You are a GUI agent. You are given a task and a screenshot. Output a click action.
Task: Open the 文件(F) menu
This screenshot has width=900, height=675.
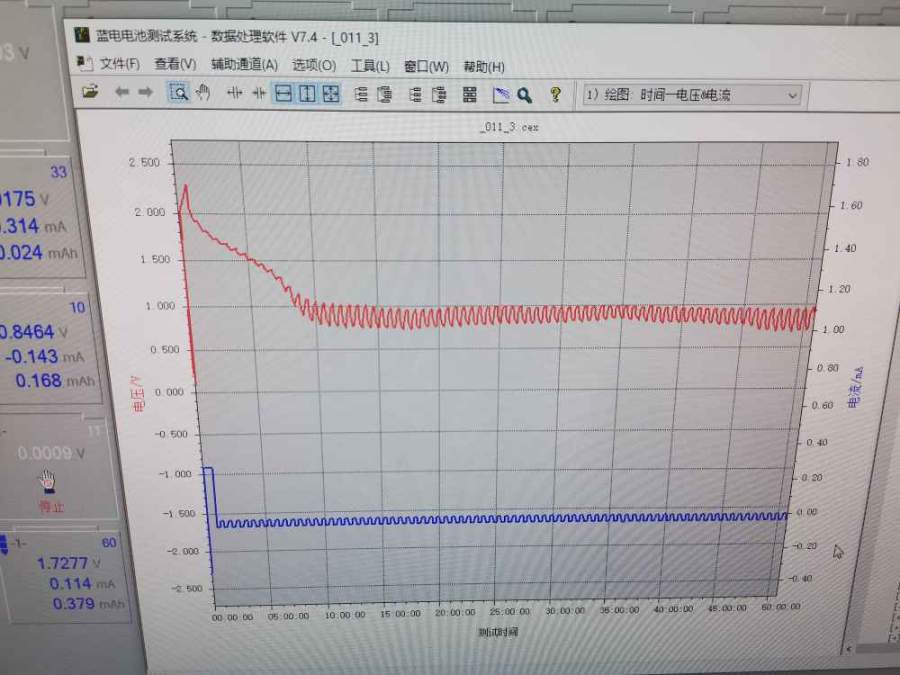pos(119,64)
